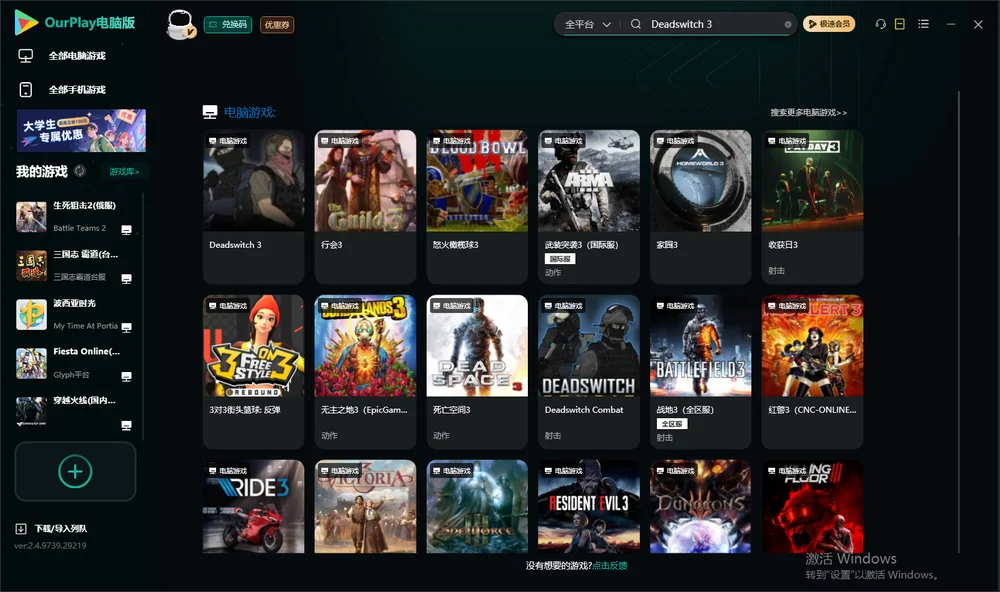Click refresh icon next to 我的游戏
This screenshot has width=1000, height=592.
80,171
